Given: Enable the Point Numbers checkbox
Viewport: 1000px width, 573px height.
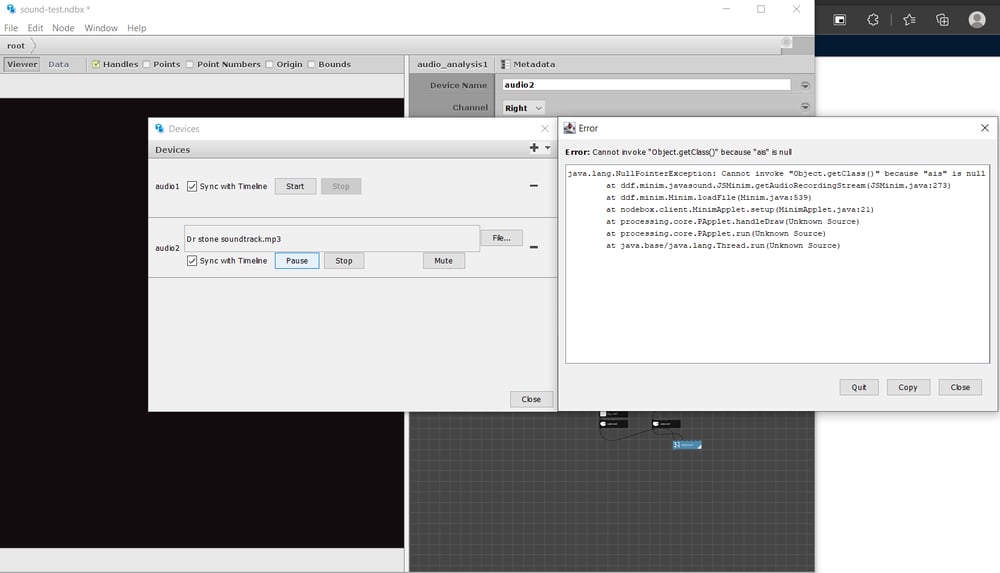Looking at the screenshot, I should 189,64.
